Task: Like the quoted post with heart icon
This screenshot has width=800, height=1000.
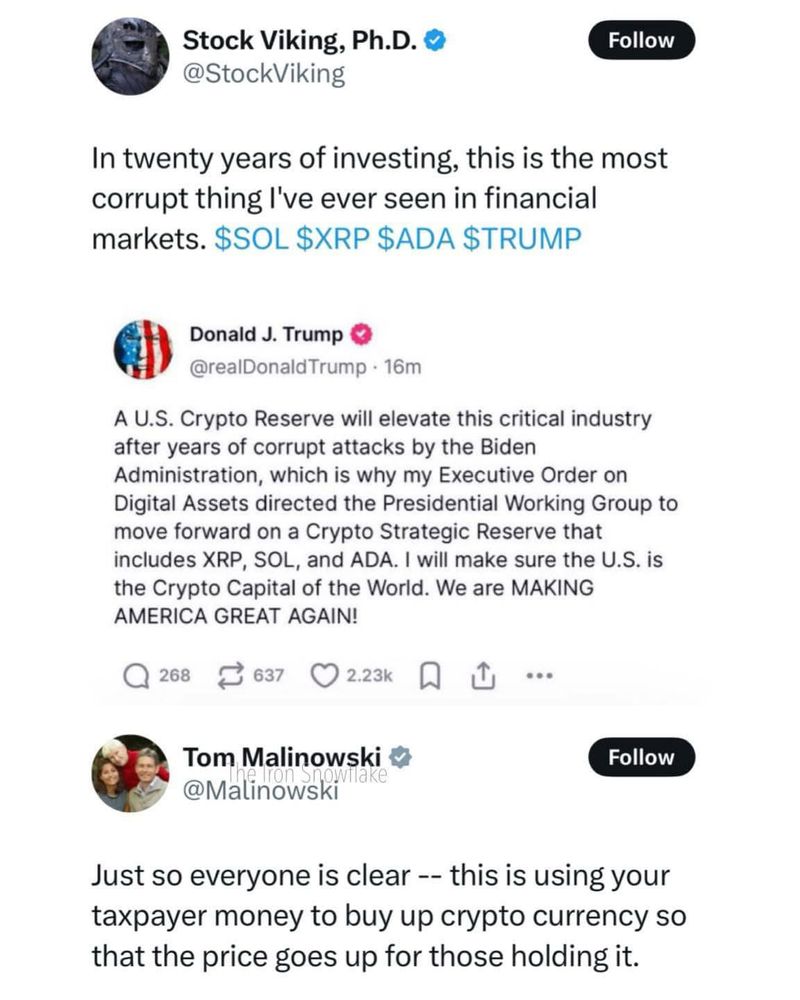Action: click(x=325, y=676)
